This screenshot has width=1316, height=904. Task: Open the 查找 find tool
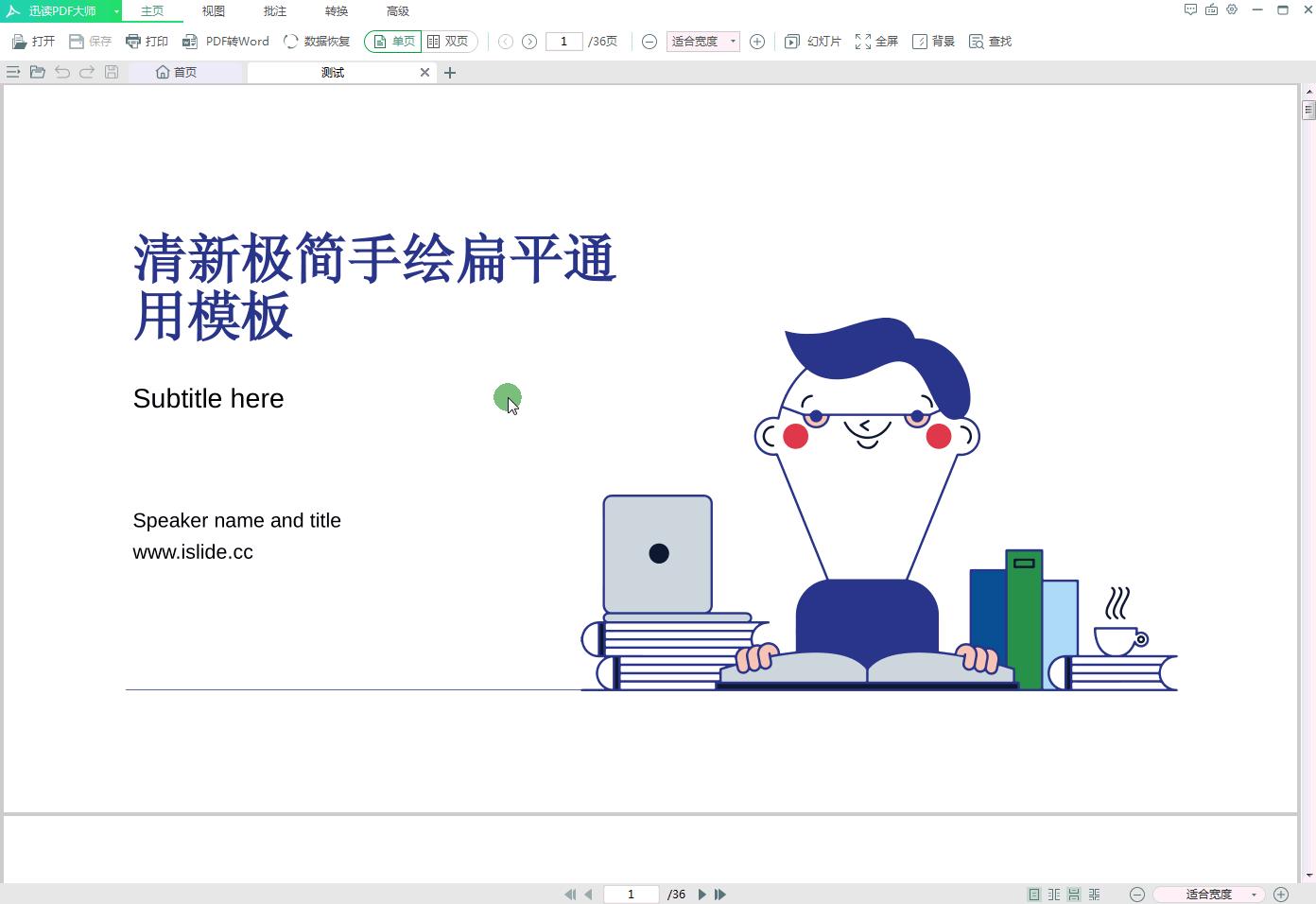coord(989,41)
